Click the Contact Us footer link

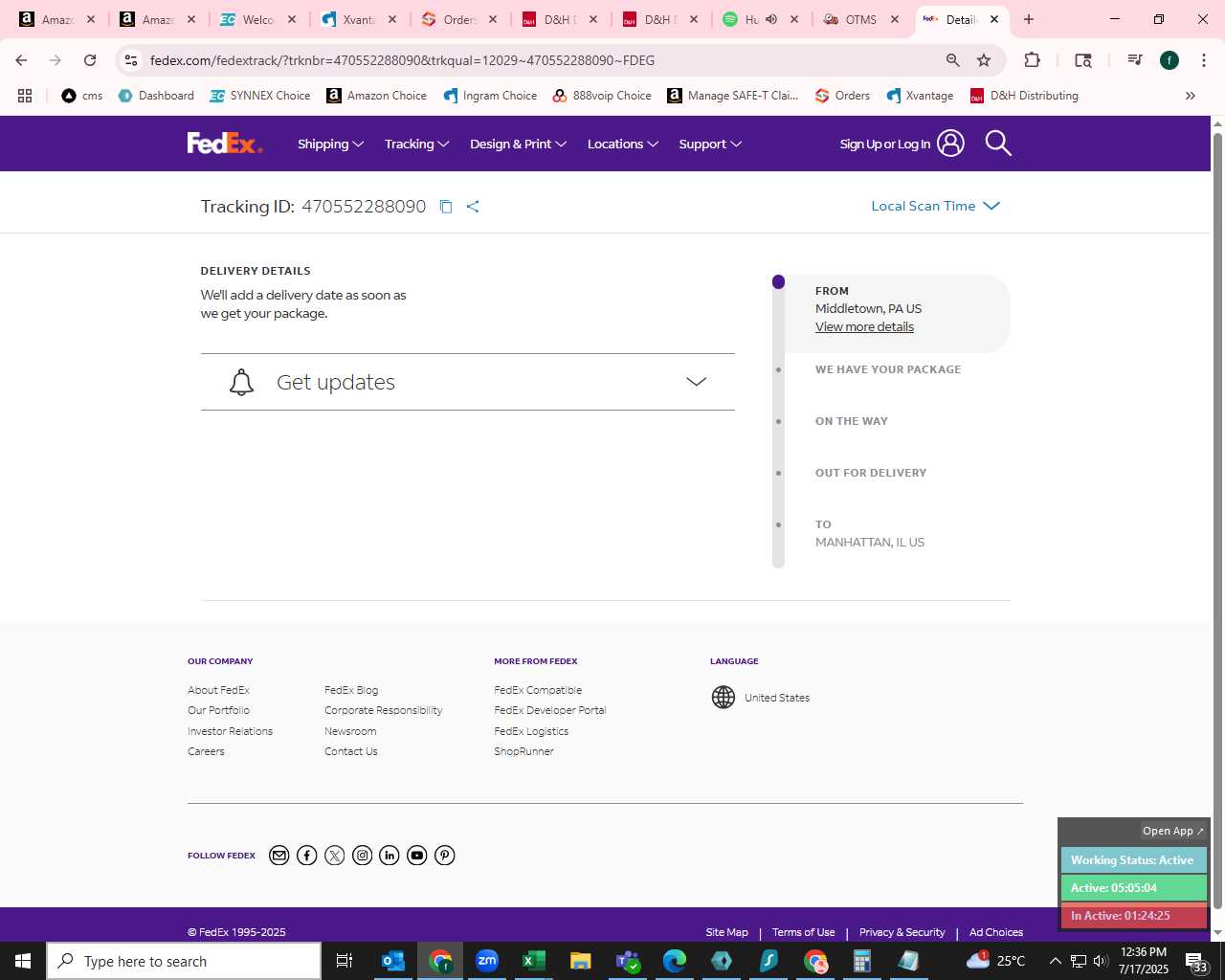351,751
